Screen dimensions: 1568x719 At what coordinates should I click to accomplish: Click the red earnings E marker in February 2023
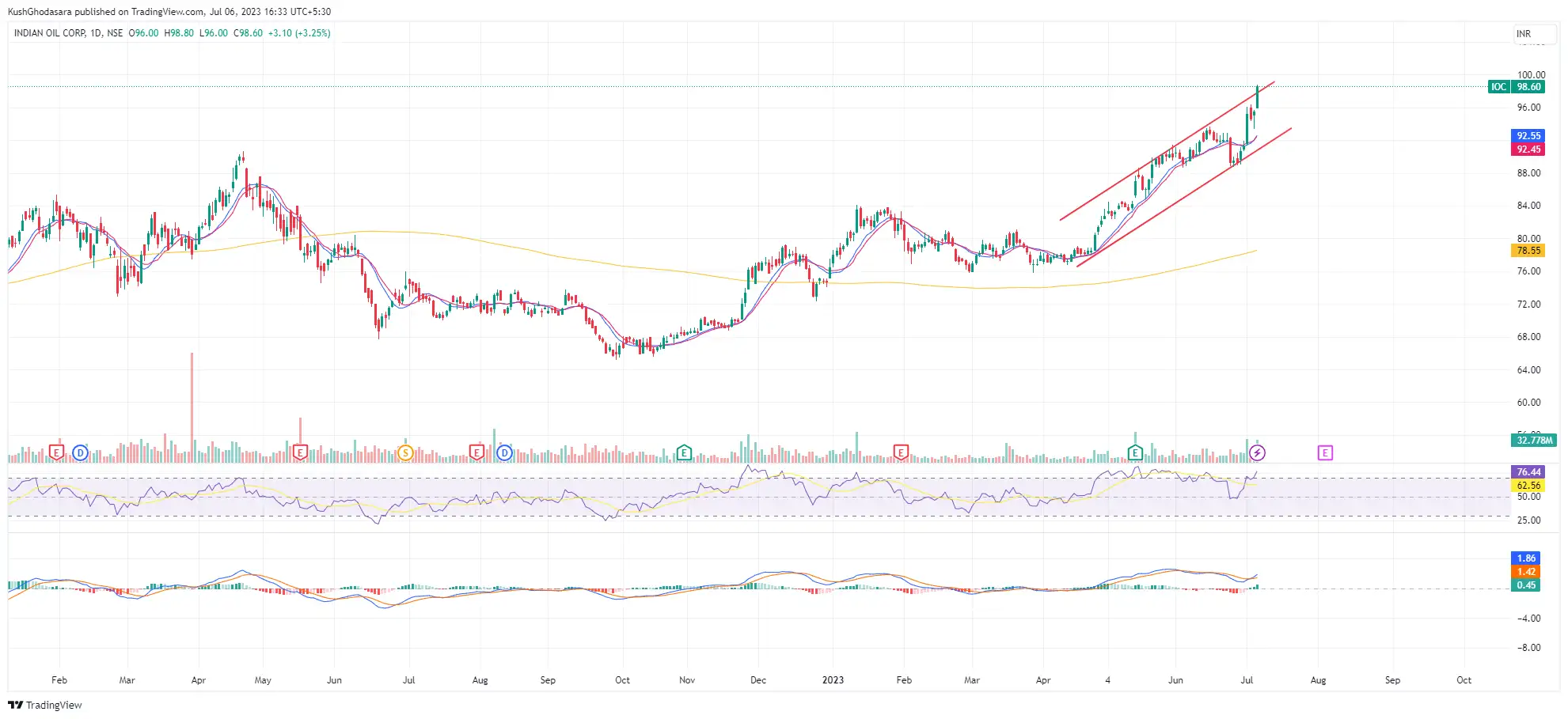tap(900, 452)
